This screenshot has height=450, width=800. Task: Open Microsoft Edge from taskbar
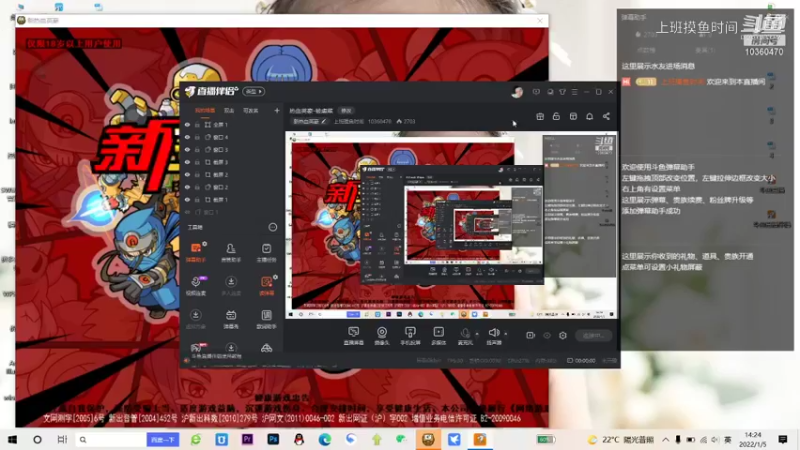coord(324,439)
